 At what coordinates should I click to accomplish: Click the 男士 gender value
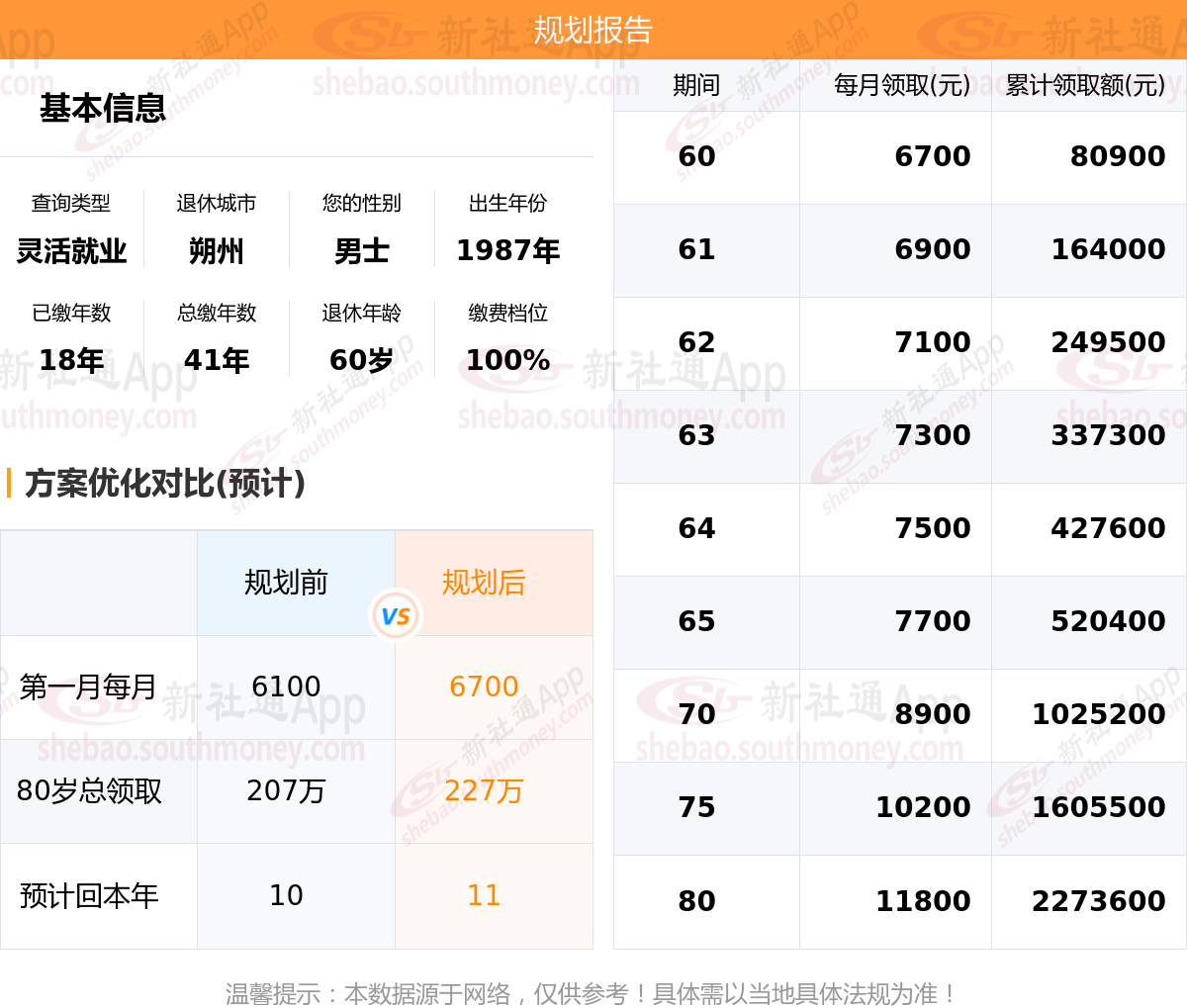(362, 251)
